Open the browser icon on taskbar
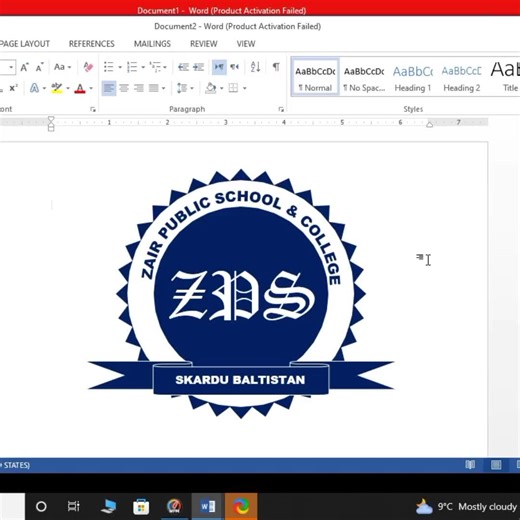Image resolution: width=520 pixels, height=520 pixels. 241,507
